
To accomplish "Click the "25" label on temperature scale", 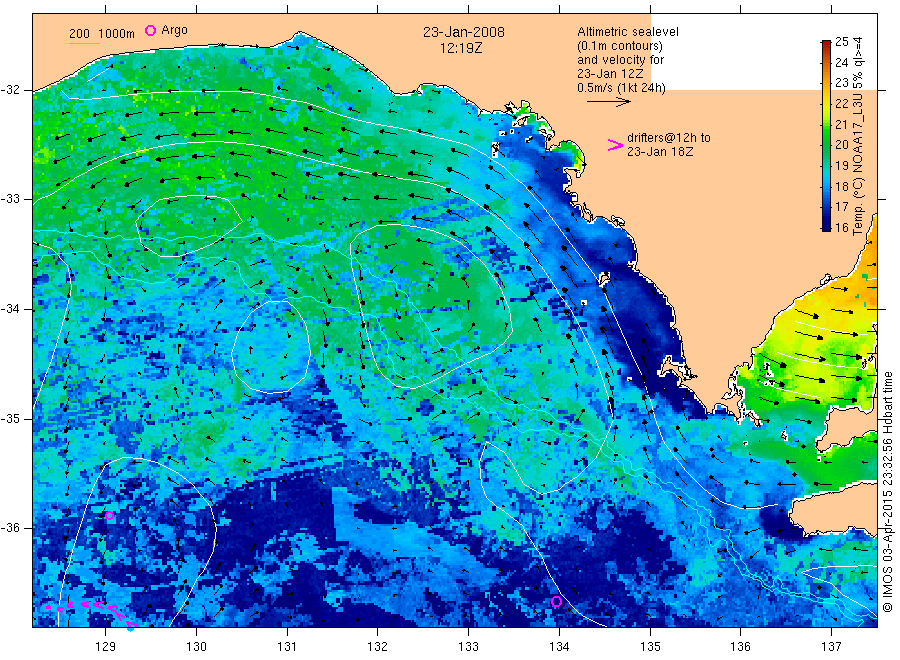I will coord(841,41).
